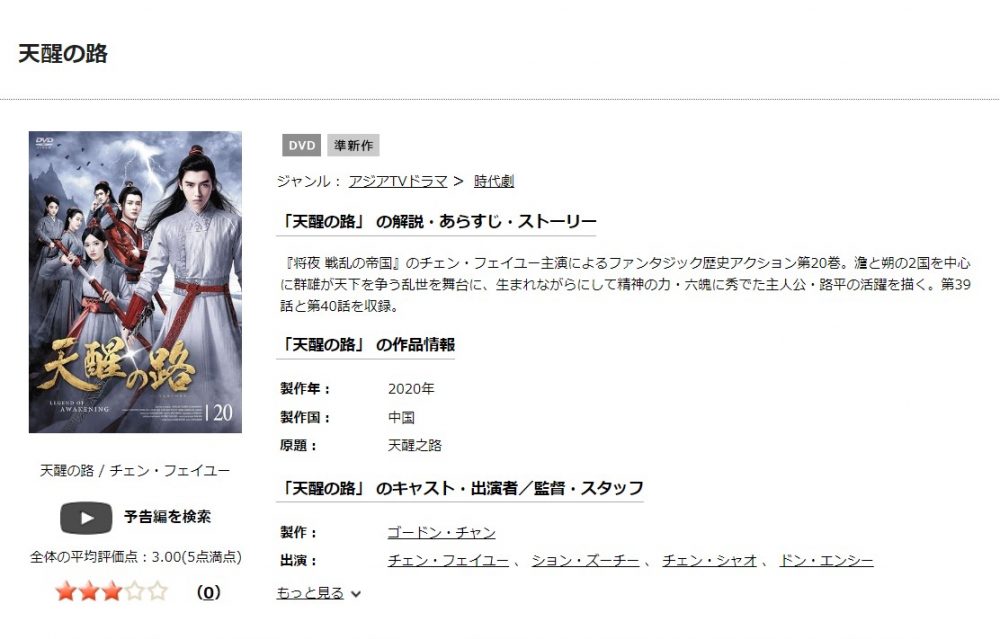This screenshot has width=1000, height=639.
Task: Select the fourth empty rating star
Action: coord(135,592)
